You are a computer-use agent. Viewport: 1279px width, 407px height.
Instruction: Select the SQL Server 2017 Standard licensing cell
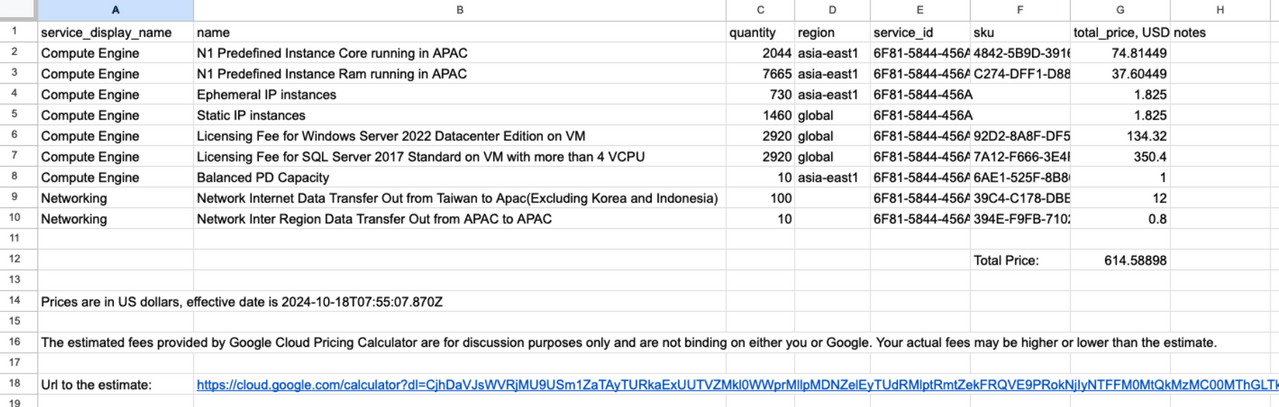459,157
